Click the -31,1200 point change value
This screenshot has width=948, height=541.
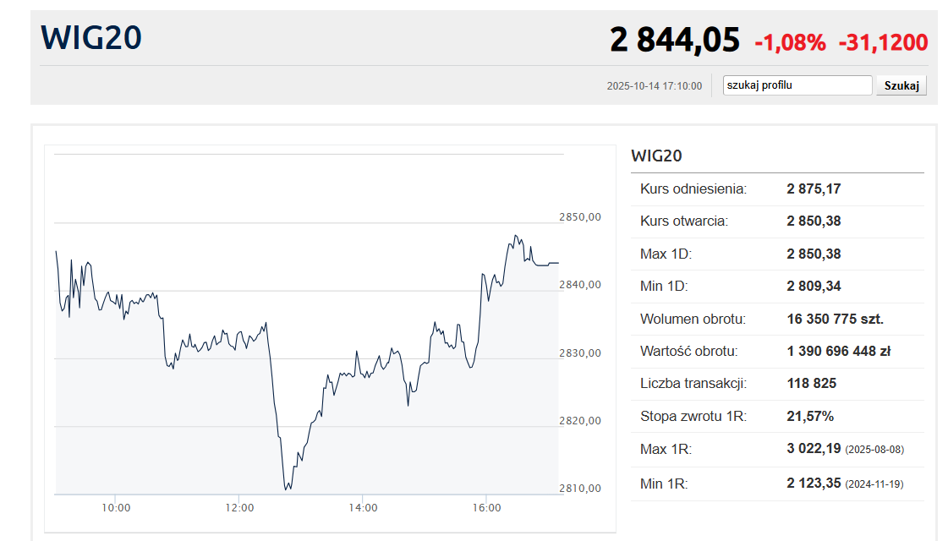pos(882,42)
